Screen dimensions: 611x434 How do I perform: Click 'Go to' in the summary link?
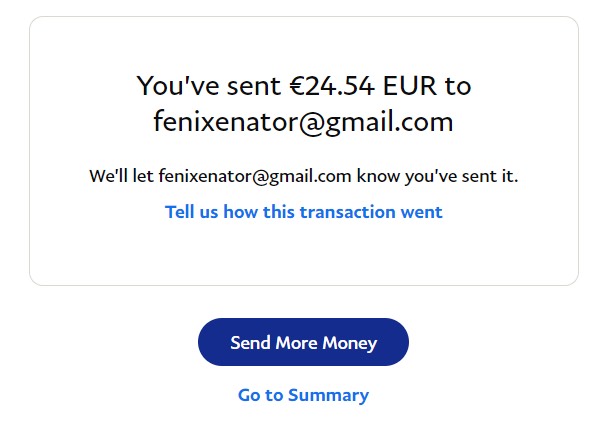[x=260, y=395]
